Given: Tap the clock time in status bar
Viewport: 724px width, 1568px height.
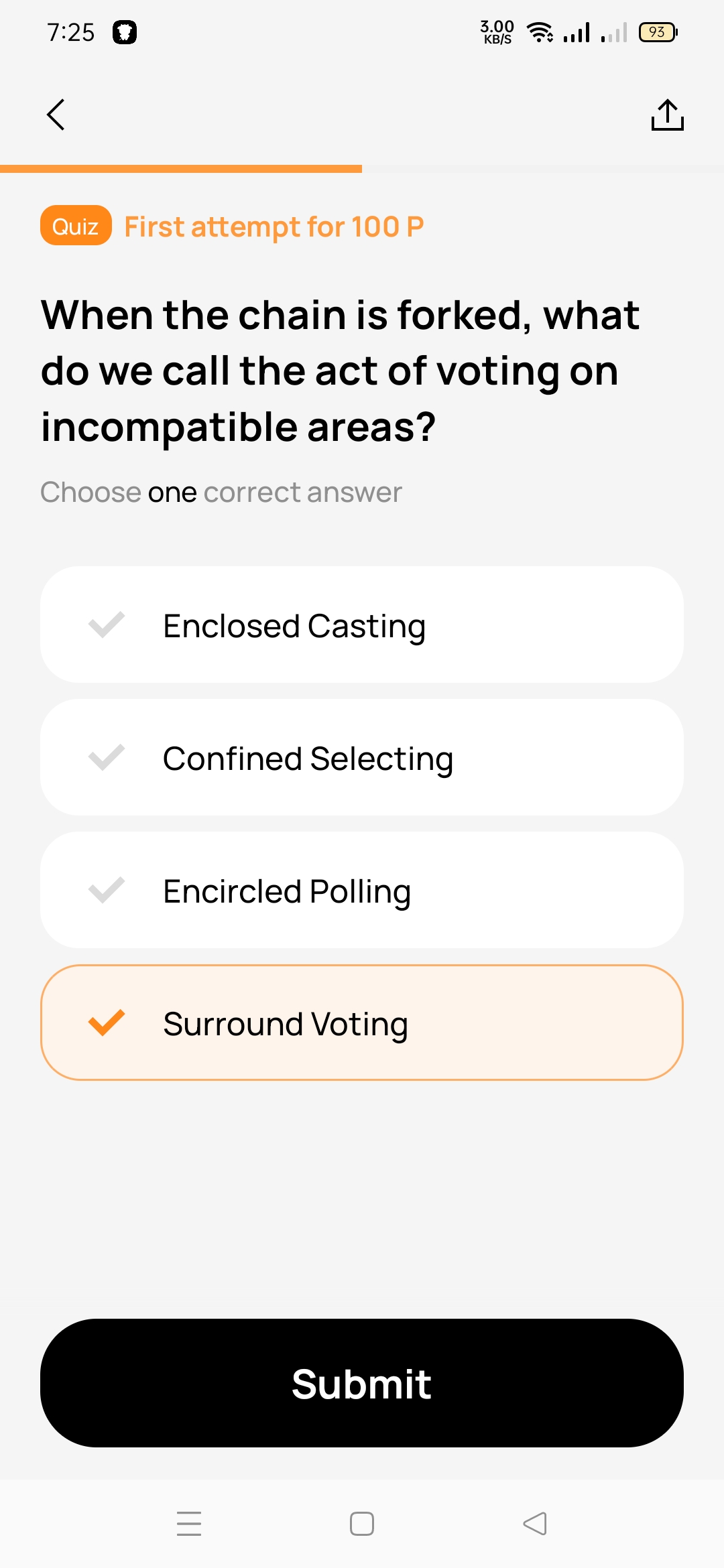Looking at the screenshot, I should [70, 32].
